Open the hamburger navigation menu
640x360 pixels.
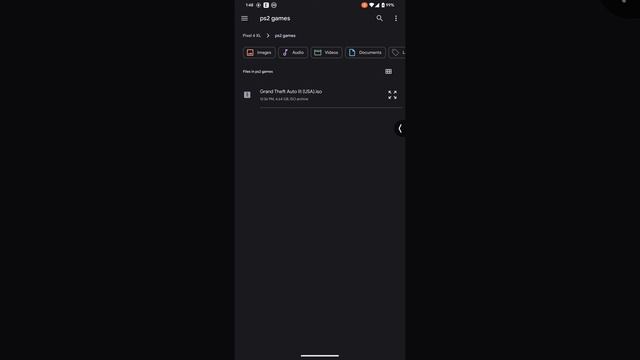244,18
